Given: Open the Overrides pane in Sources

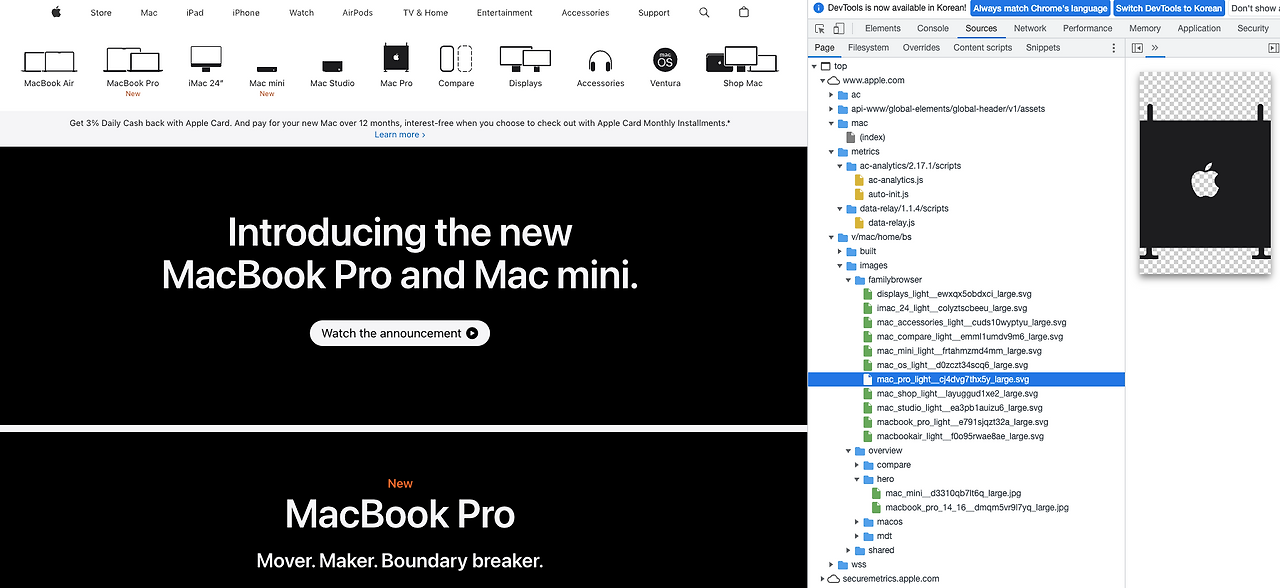Looking at the screenshot, I should click(921, 48).
